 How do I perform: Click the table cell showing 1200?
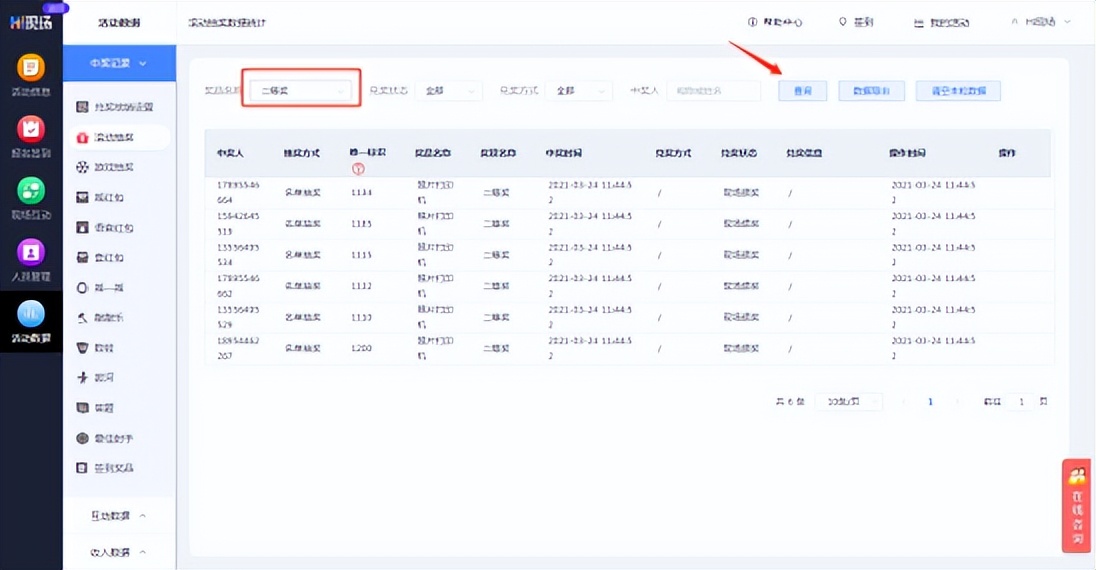(361, 348)
